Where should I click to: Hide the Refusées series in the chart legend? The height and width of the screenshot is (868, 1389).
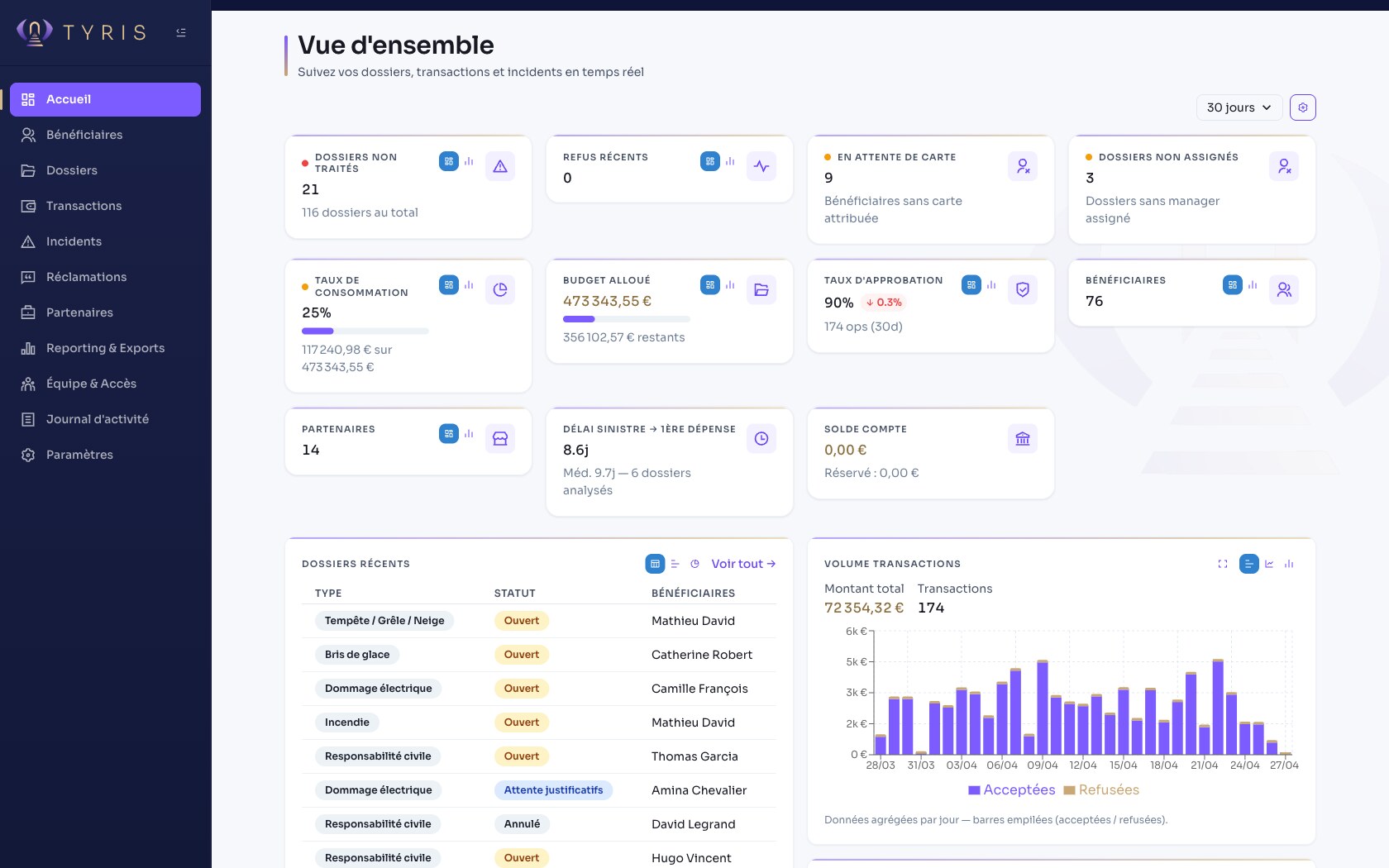click(x=1102, y=789)
